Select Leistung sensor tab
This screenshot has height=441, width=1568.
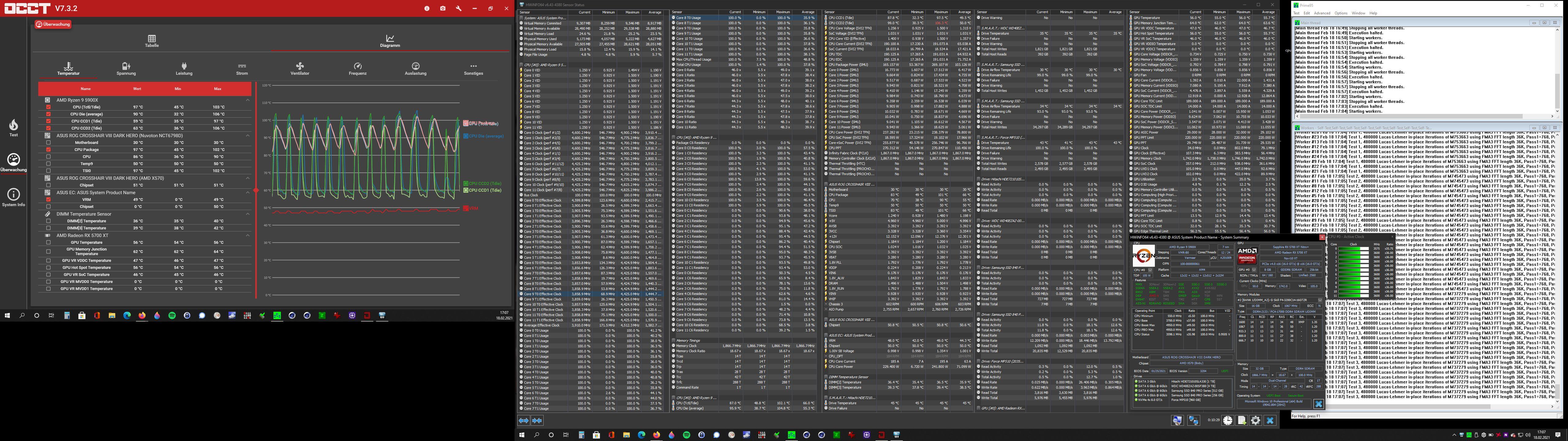coord(184,69)
